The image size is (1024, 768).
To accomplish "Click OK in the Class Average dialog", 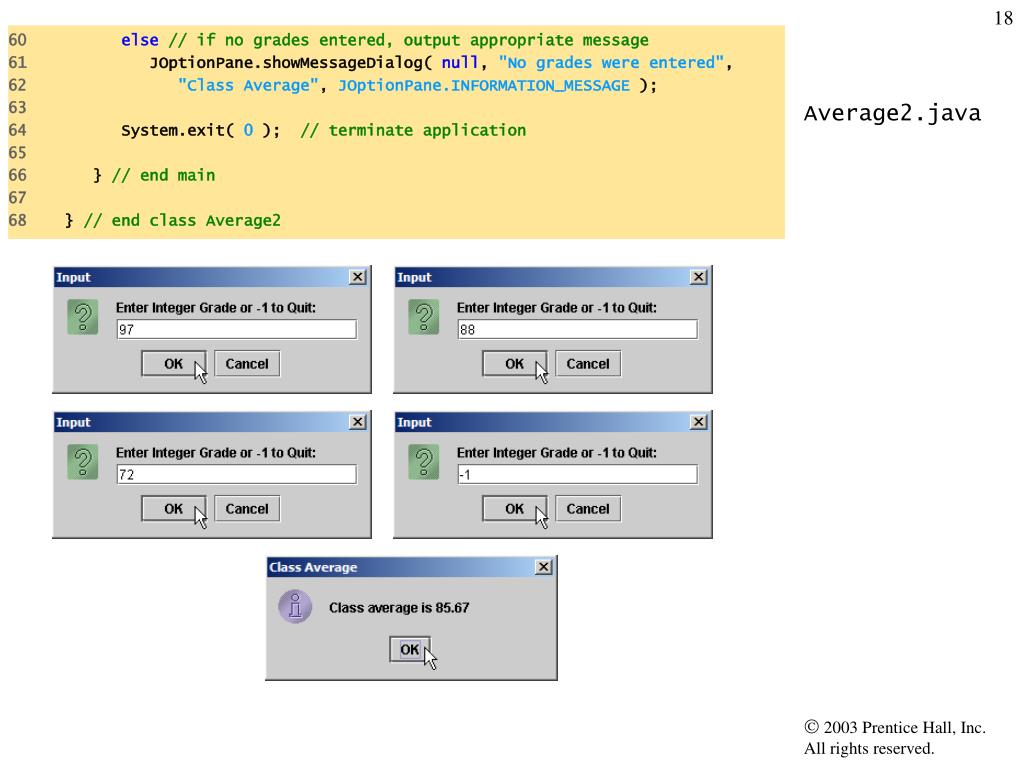I will tap(409, 649).
